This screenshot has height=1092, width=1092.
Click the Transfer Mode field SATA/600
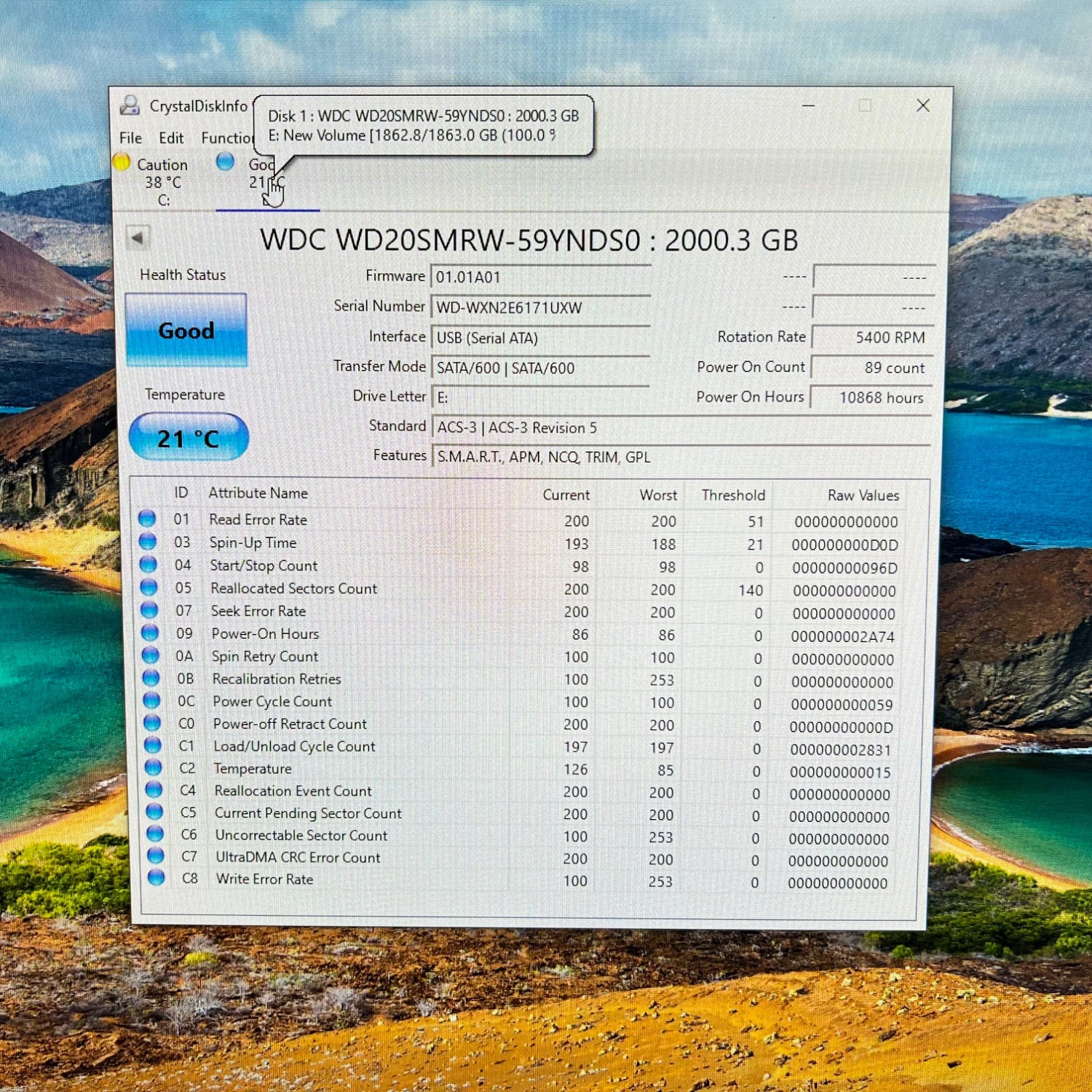click(540, 368)
